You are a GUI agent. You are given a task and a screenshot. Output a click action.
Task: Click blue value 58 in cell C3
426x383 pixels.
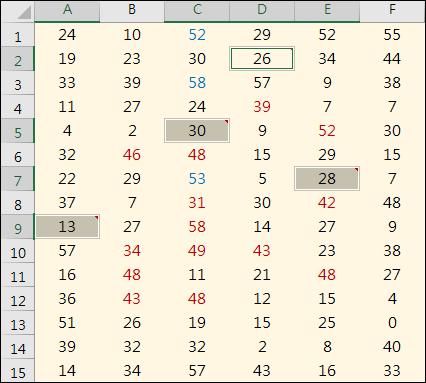197,83
